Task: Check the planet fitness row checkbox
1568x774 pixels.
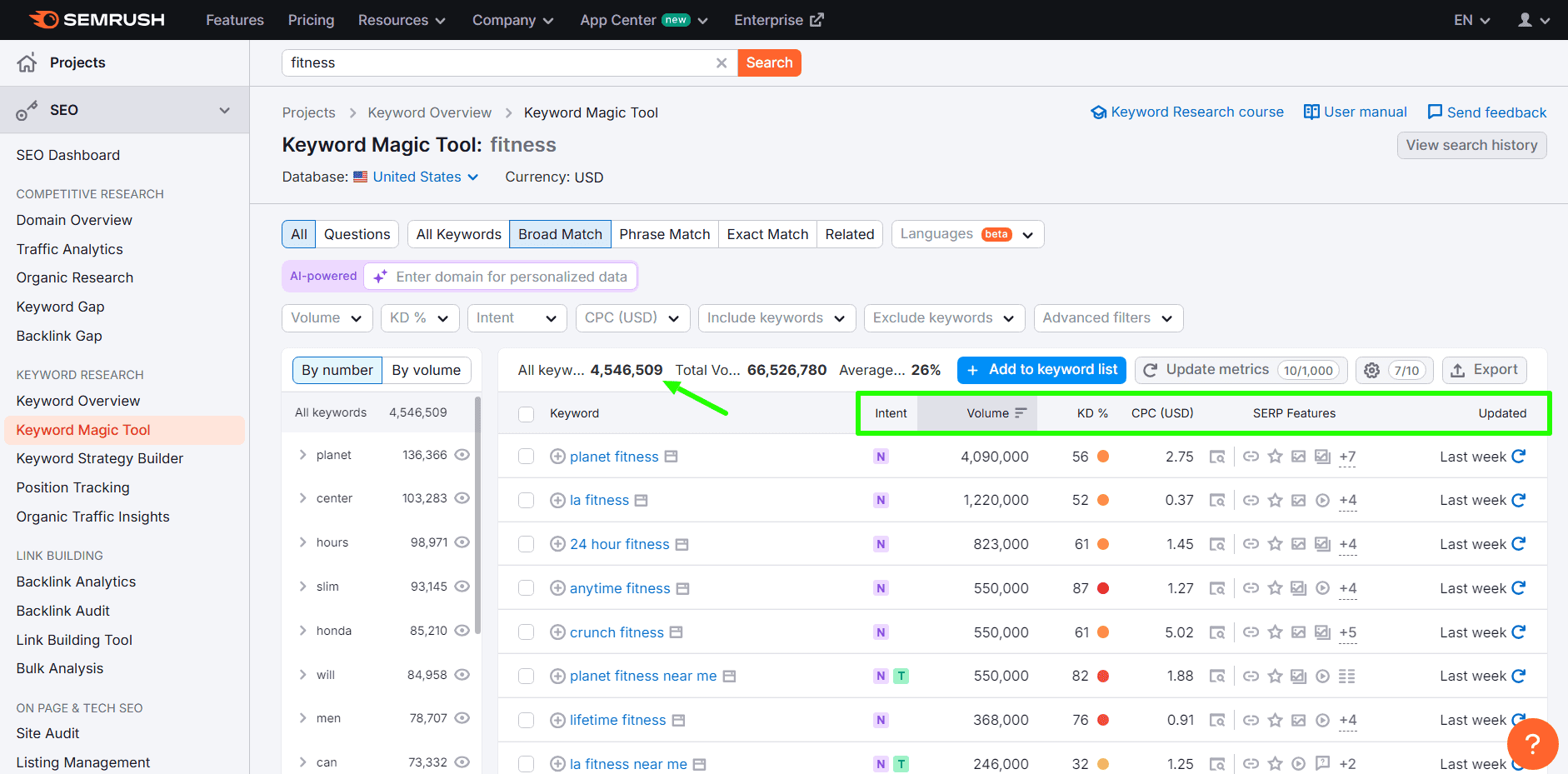Action: [x=526, y=457]
